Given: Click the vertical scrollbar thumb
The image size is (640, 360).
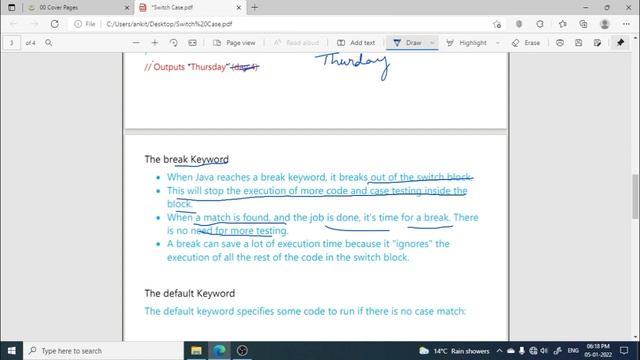Looking at the screenshot, I should 635,197.
